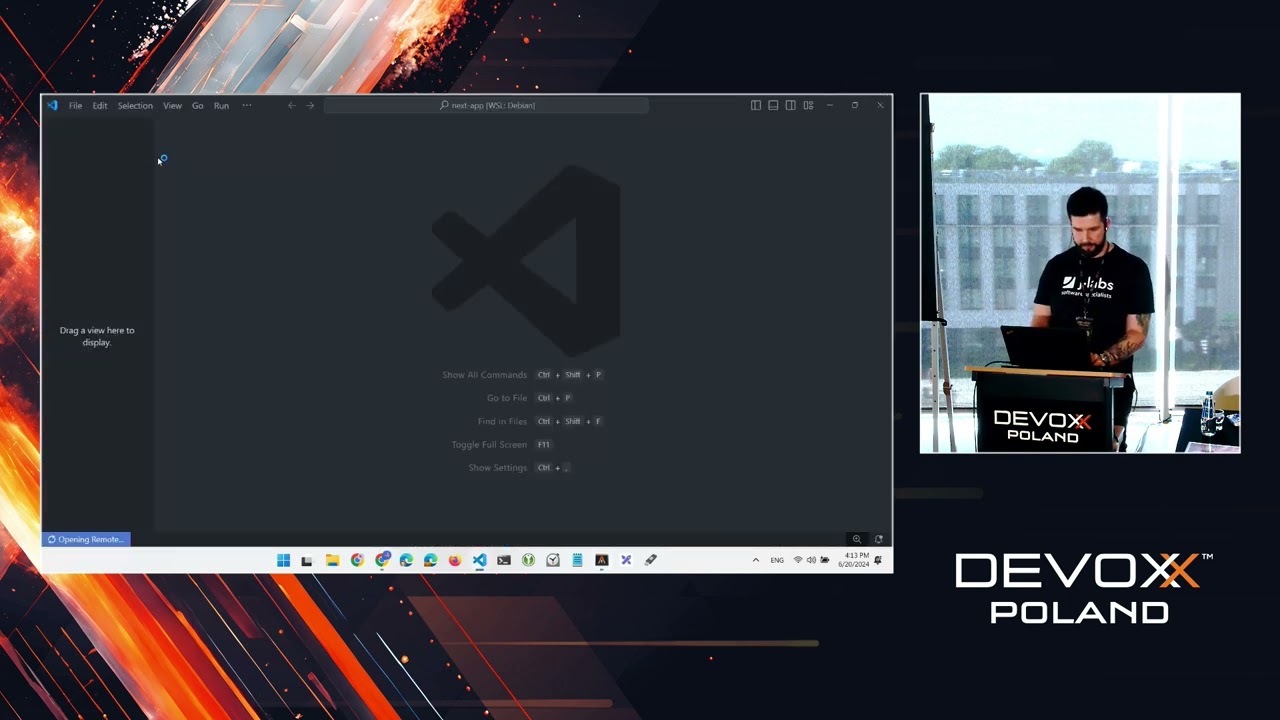
Task: Open the View menu
Action: tap(172, 105)
